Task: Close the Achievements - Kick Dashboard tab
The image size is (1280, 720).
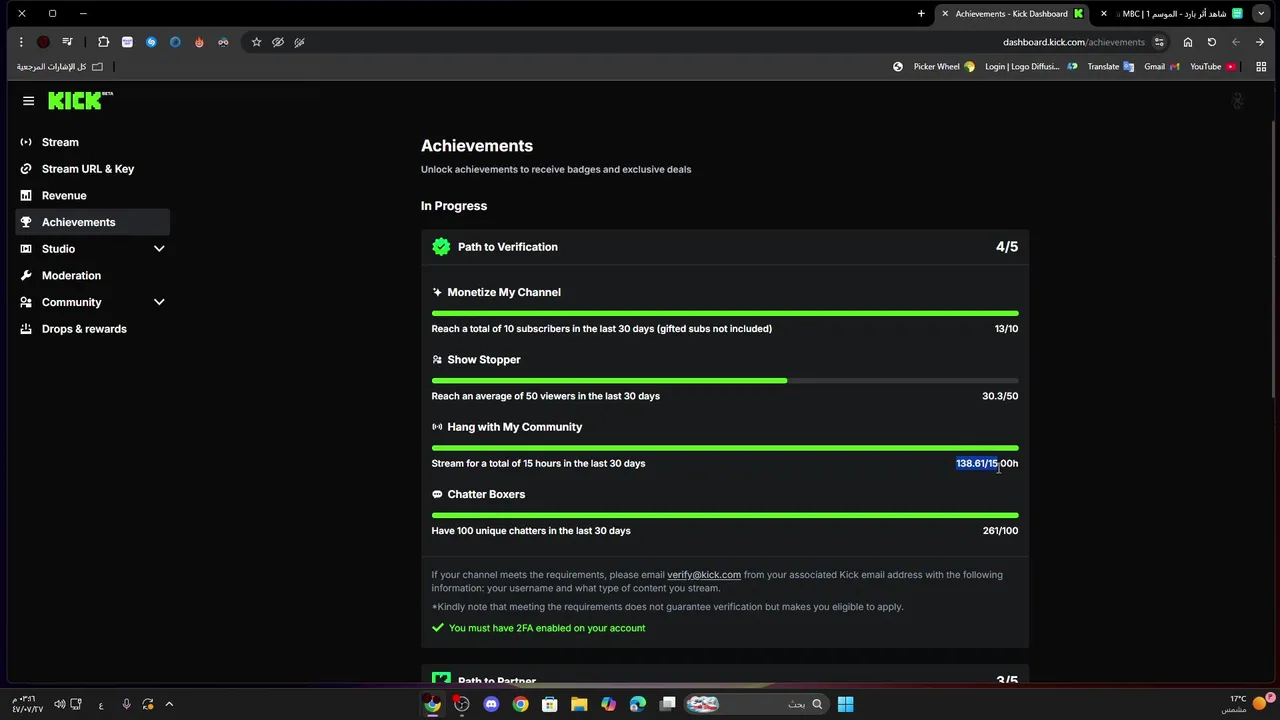Action: pos(945,14)
